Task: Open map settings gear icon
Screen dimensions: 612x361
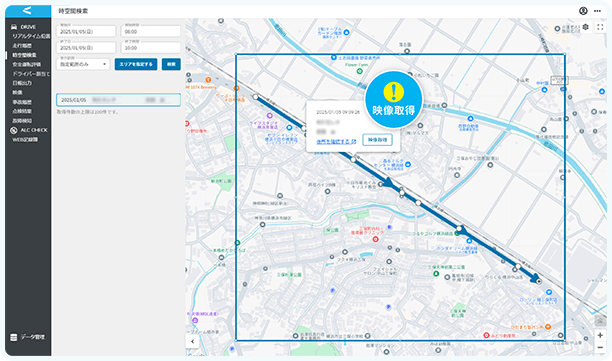Action: pyautogui.click(x=585, y=27)
